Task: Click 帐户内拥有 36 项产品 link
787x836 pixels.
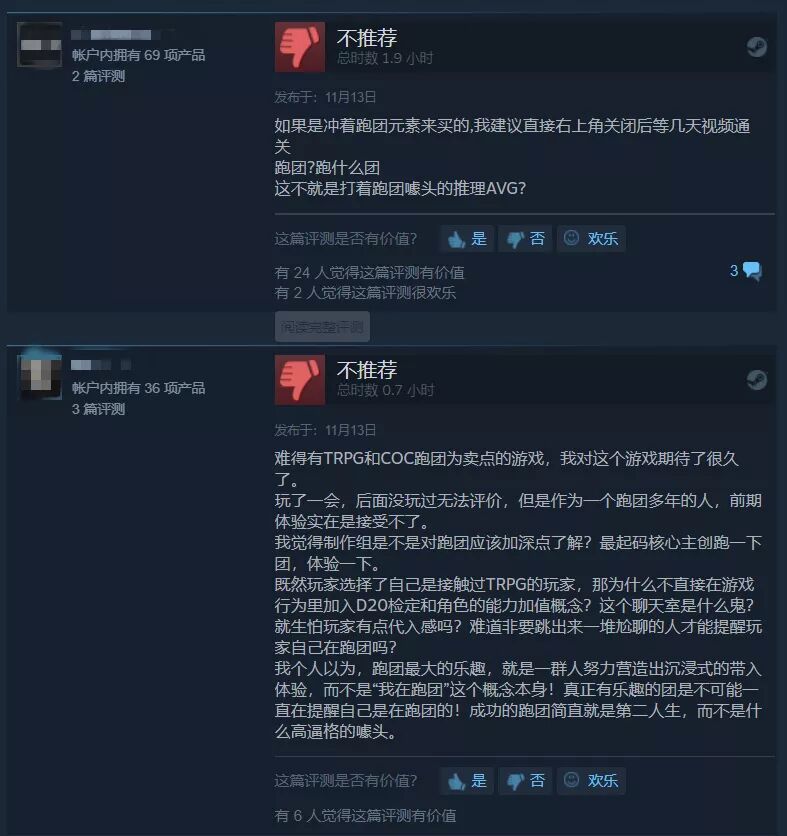Action: 138,388
